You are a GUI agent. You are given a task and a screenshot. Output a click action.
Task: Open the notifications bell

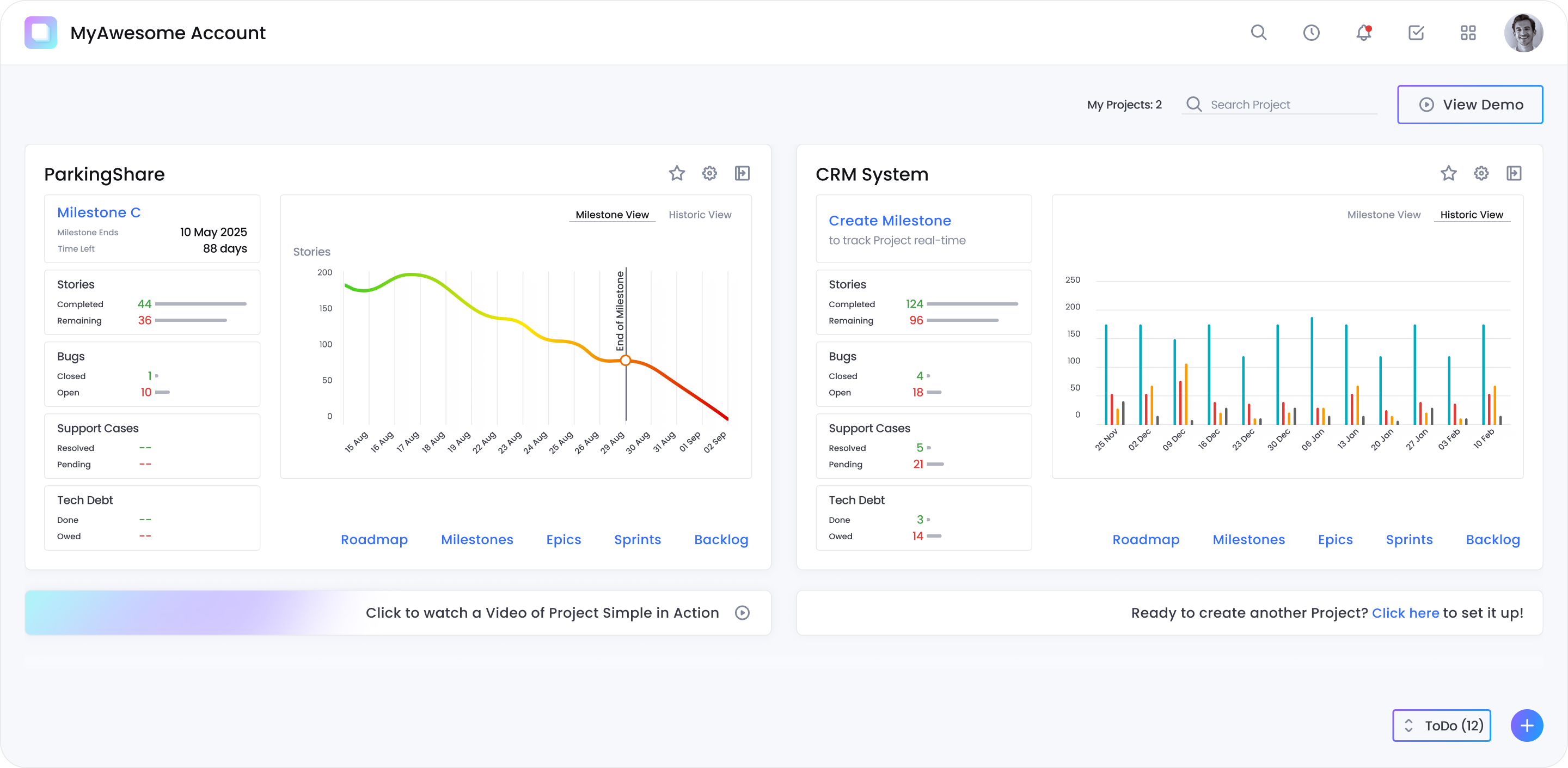[x=1362, y=33]
